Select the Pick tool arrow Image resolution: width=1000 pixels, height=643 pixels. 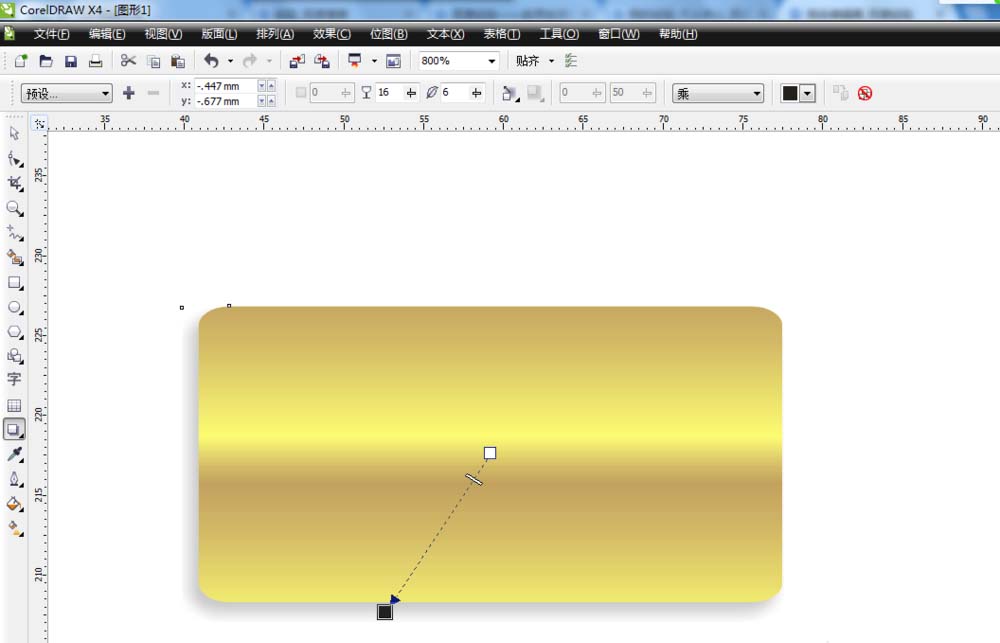(14, 133)
